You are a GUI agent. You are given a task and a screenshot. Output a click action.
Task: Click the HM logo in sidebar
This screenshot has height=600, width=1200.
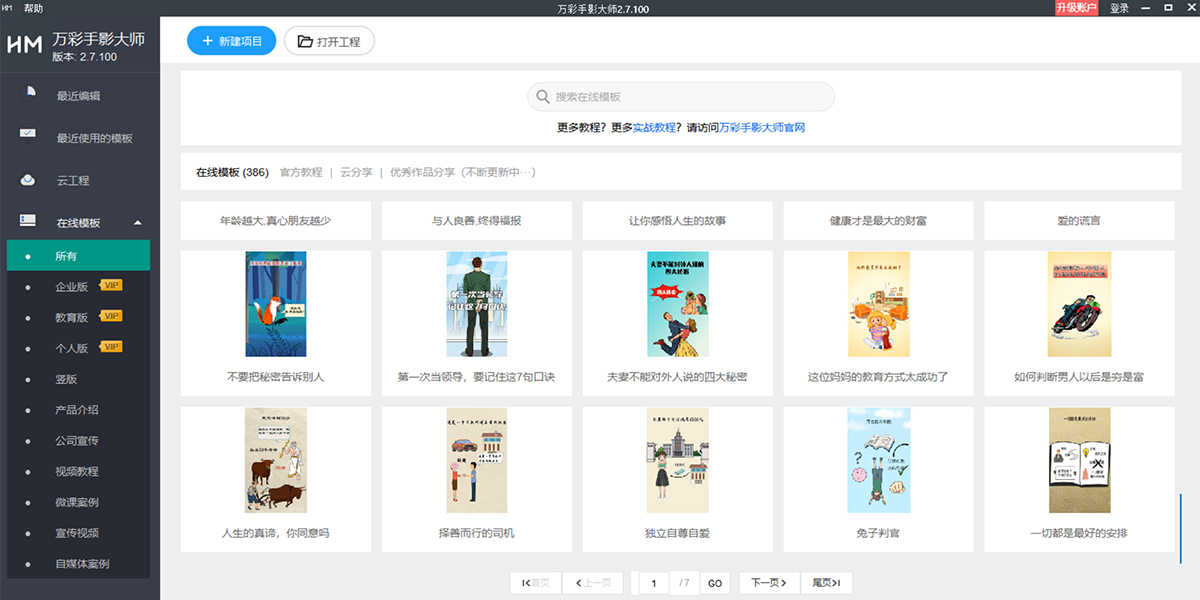(25, 45)
